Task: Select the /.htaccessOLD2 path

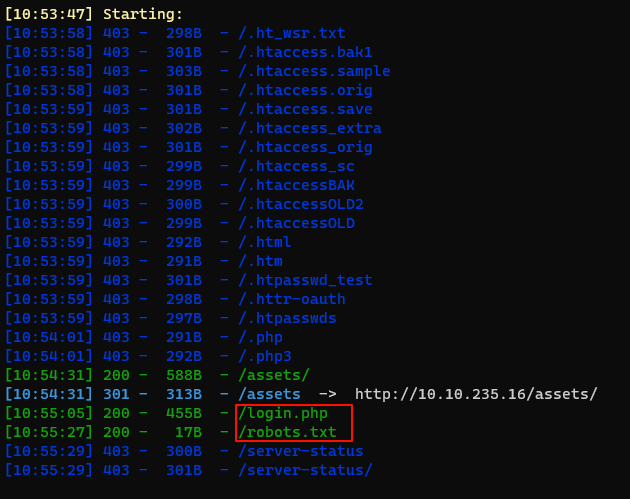Action: (x=301, y=204)
